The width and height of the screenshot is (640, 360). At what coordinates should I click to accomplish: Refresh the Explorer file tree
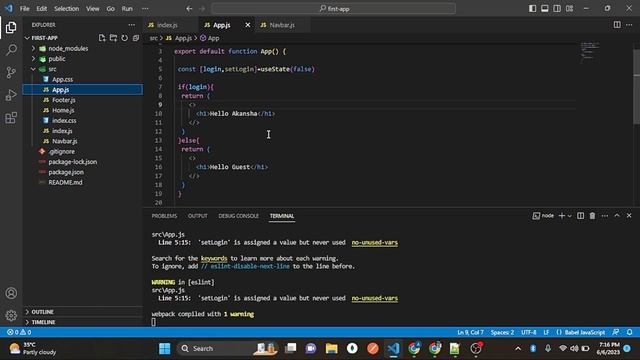click(x=124, y=38)
